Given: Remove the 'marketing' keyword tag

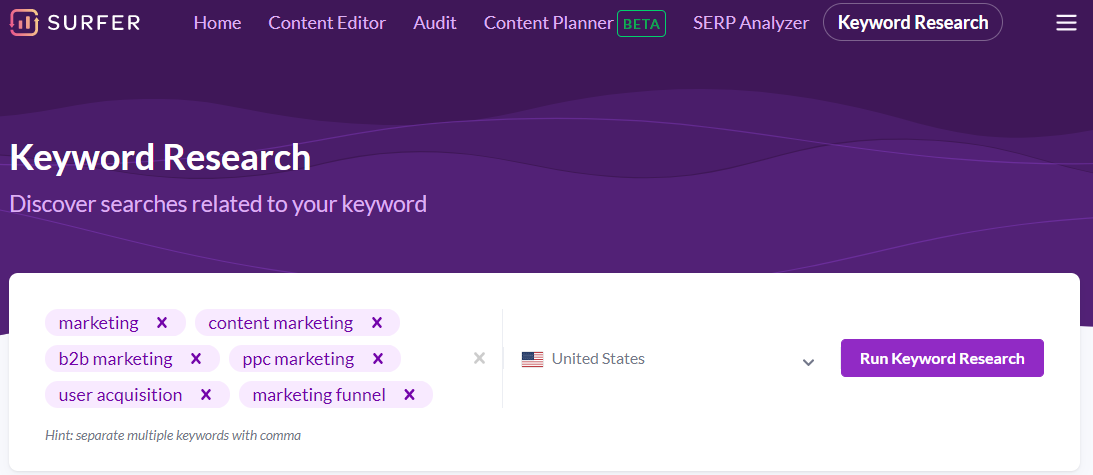Looking at the screenshot, I should click(162, 323).
